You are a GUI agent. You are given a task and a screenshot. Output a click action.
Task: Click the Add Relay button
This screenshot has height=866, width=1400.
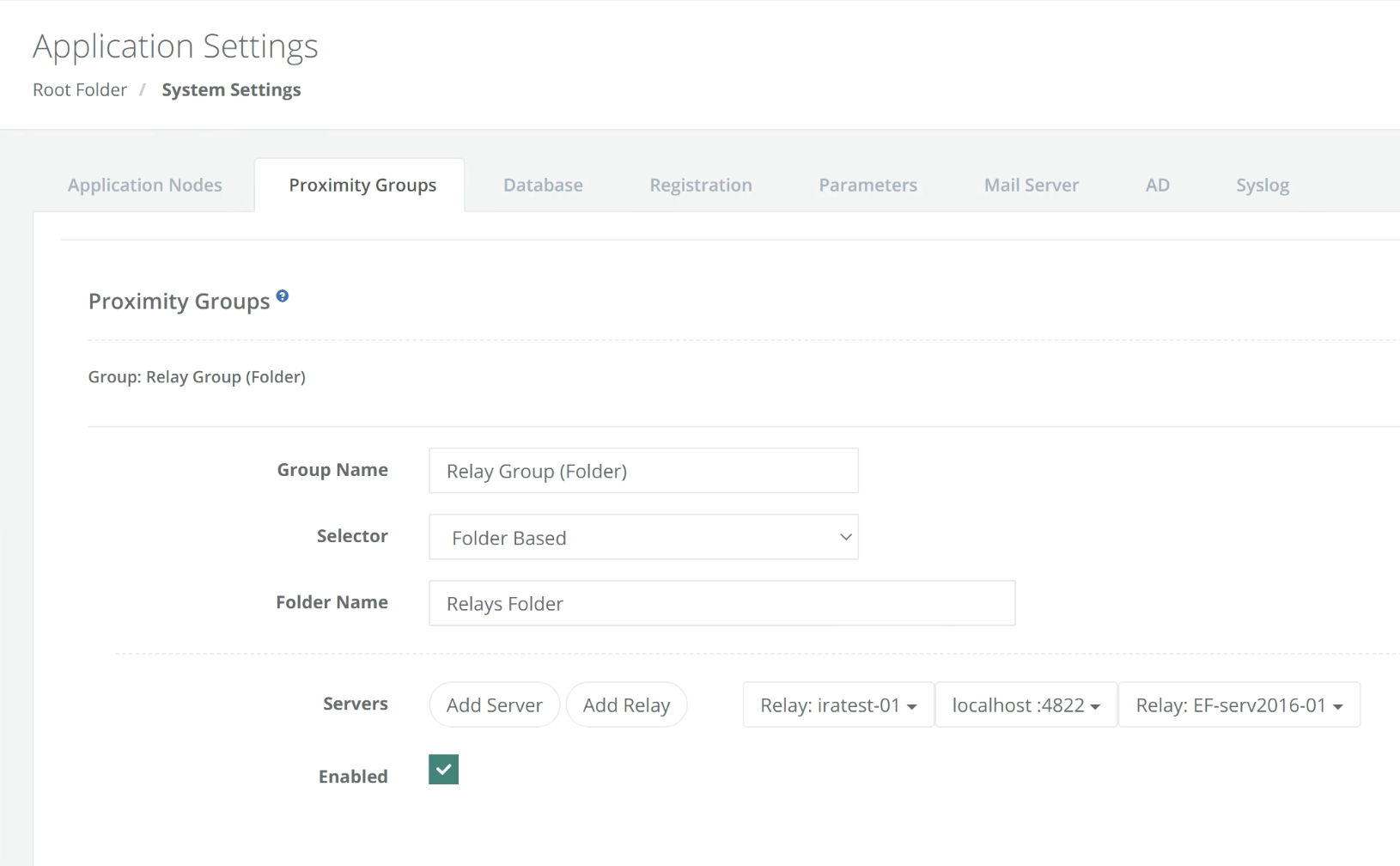tap(626, 704)
